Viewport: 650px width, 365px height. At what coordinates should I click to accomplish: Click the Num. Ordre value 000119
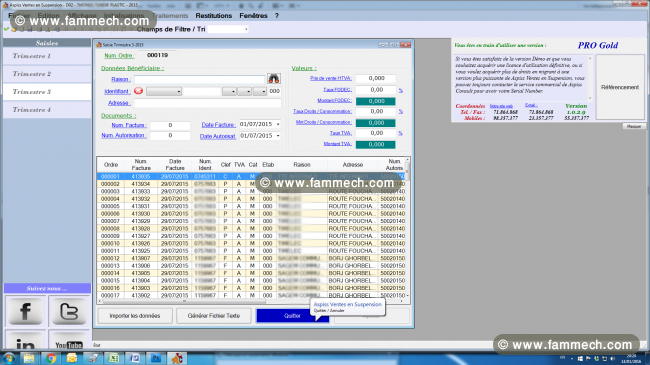click(x=158, y=55)
